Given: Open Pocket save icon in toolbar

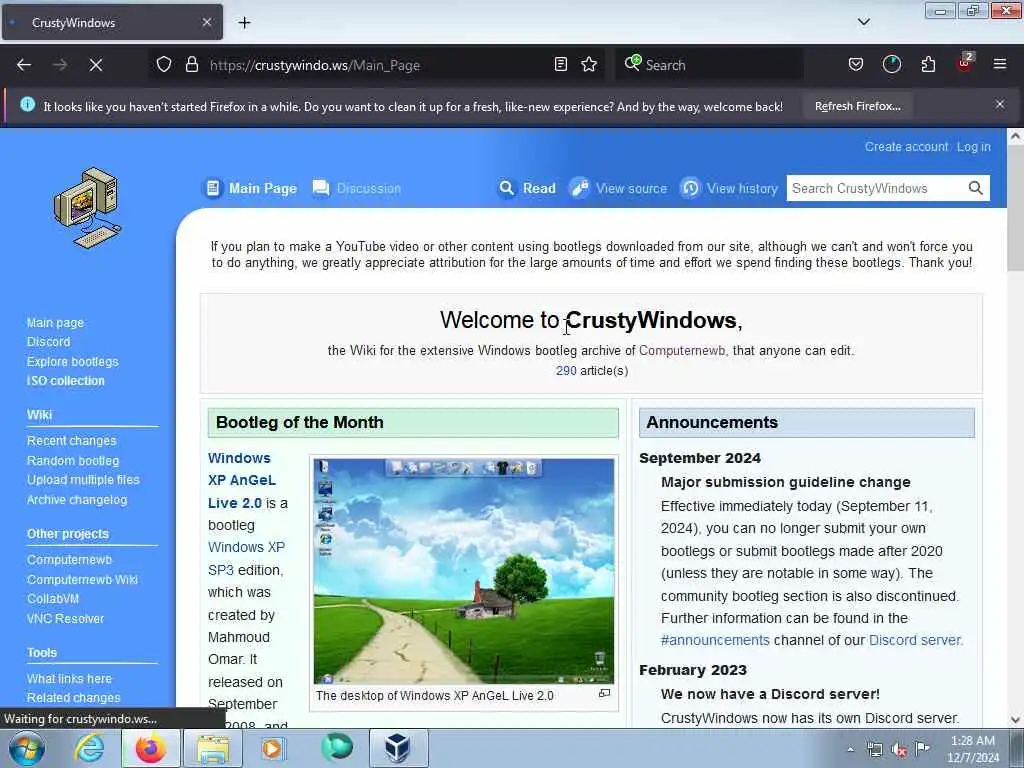Looking at the screenshot, I should click(x=856, y=64).
